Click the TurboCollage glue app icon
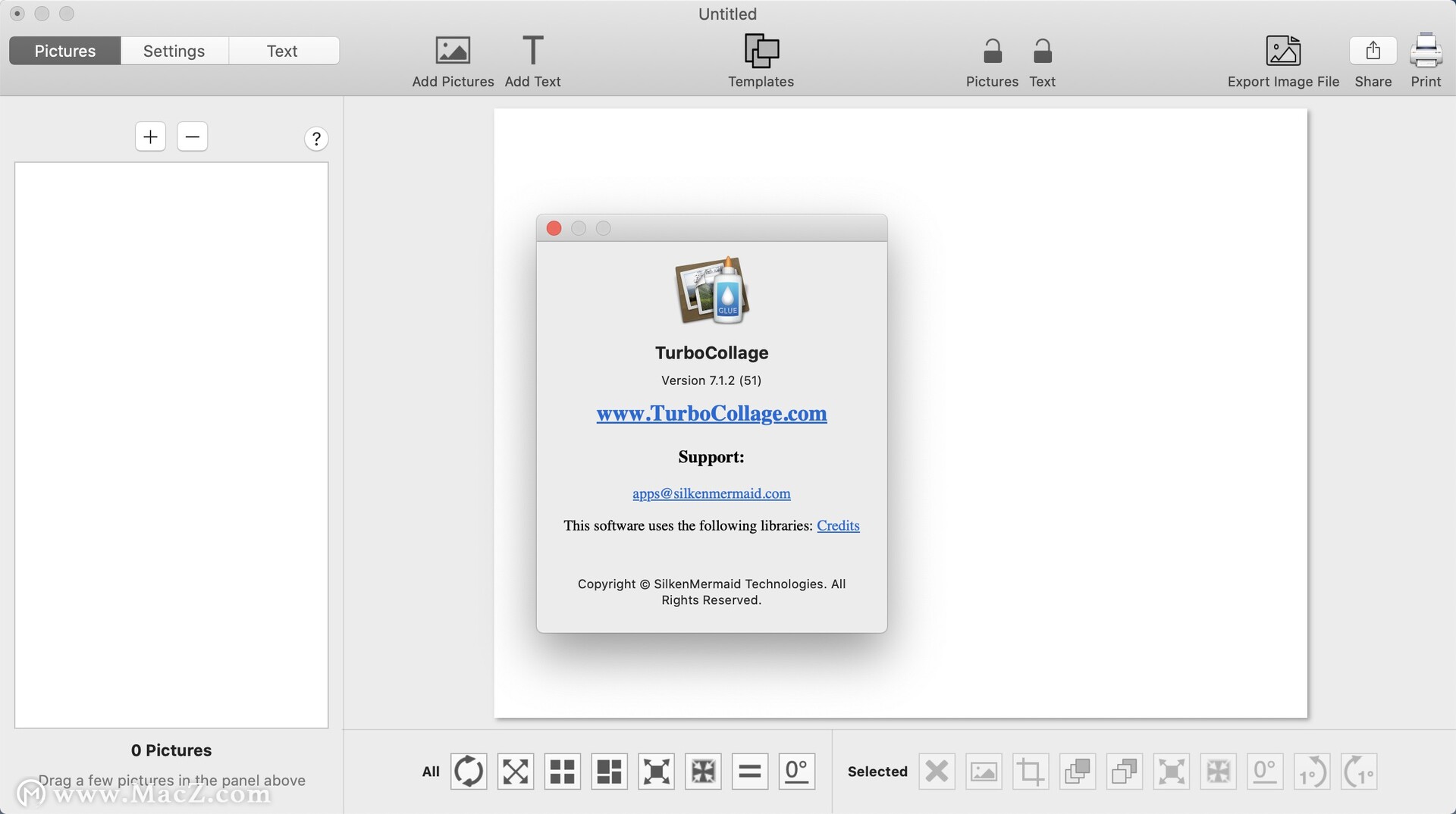This screenshot has height=814, width=1456. [712, 291]
